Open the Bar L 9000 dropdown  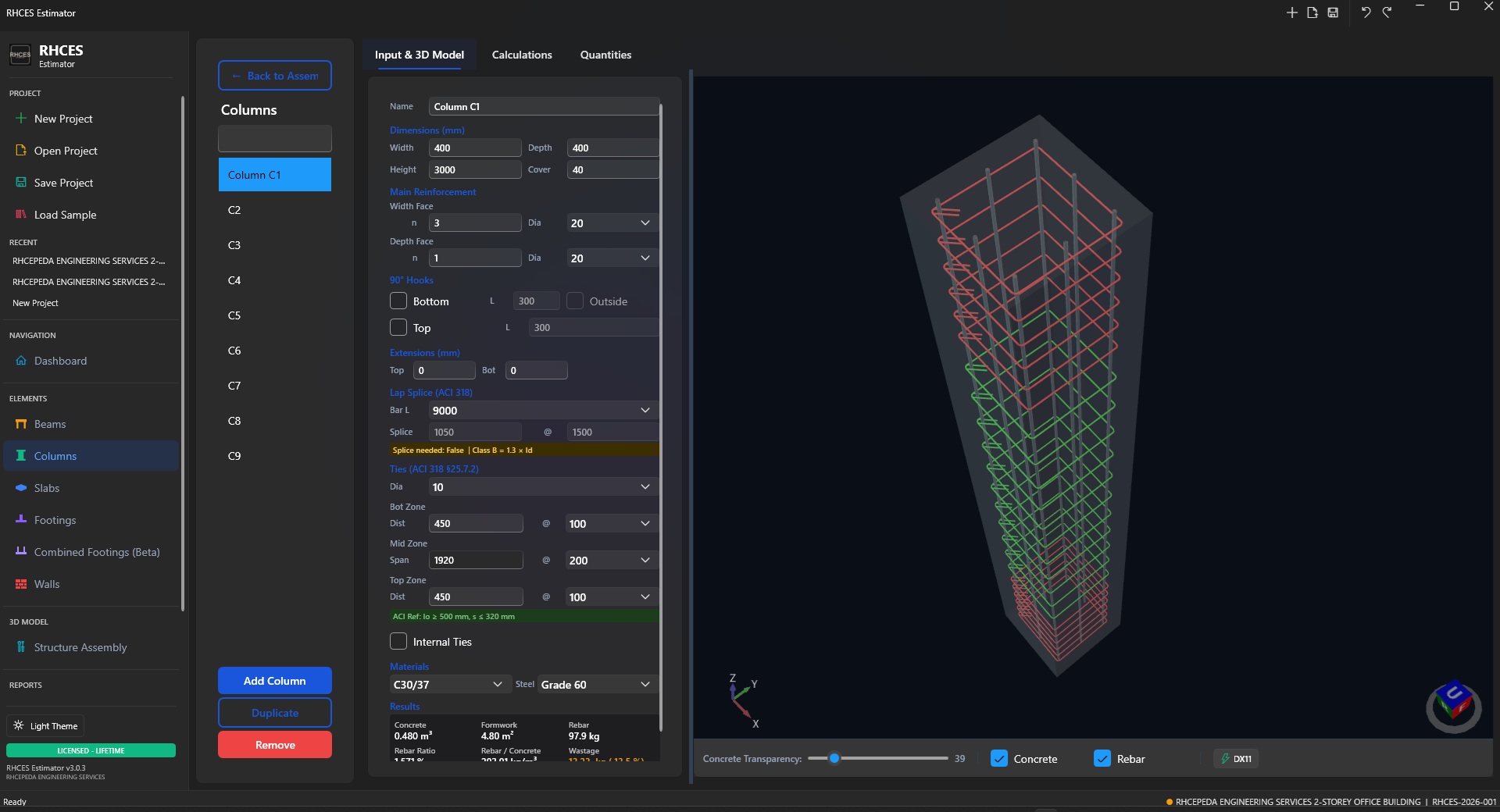(x=543, y=411)
